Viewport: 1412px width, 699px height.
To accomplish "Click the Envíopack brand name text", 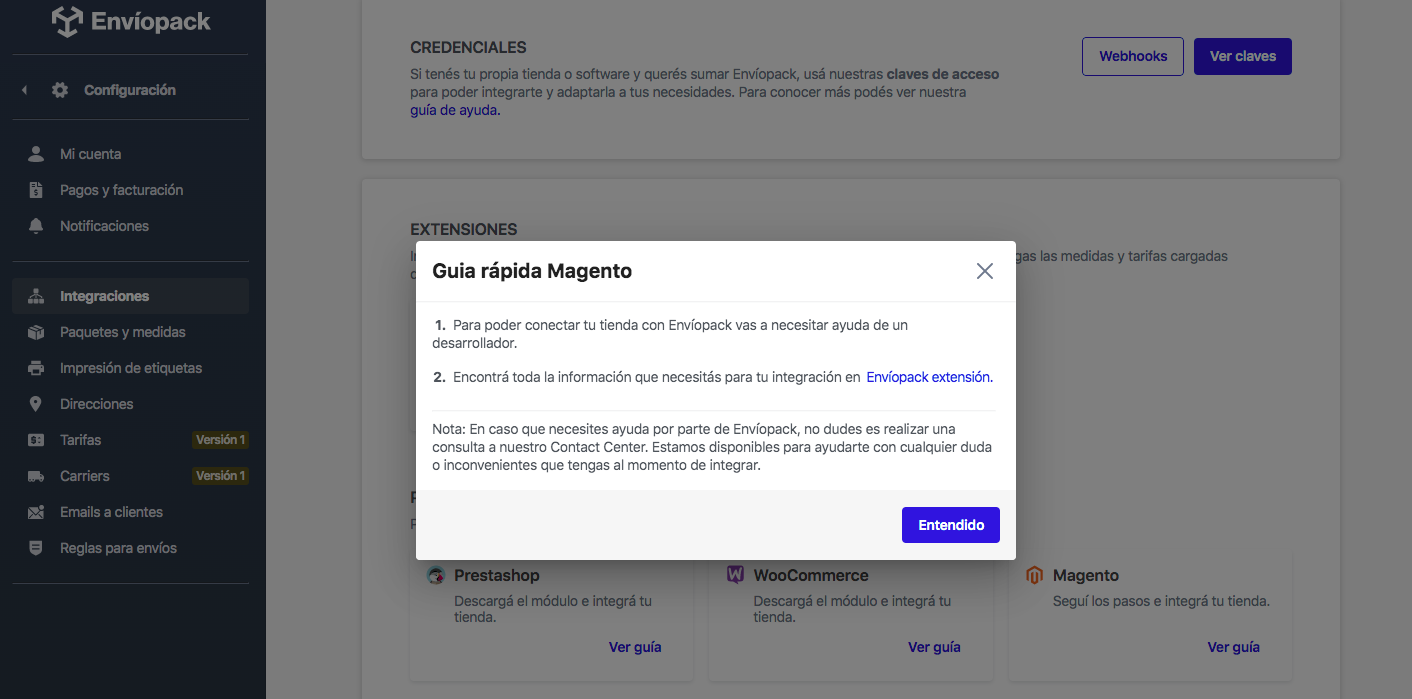I will (151, 22).
